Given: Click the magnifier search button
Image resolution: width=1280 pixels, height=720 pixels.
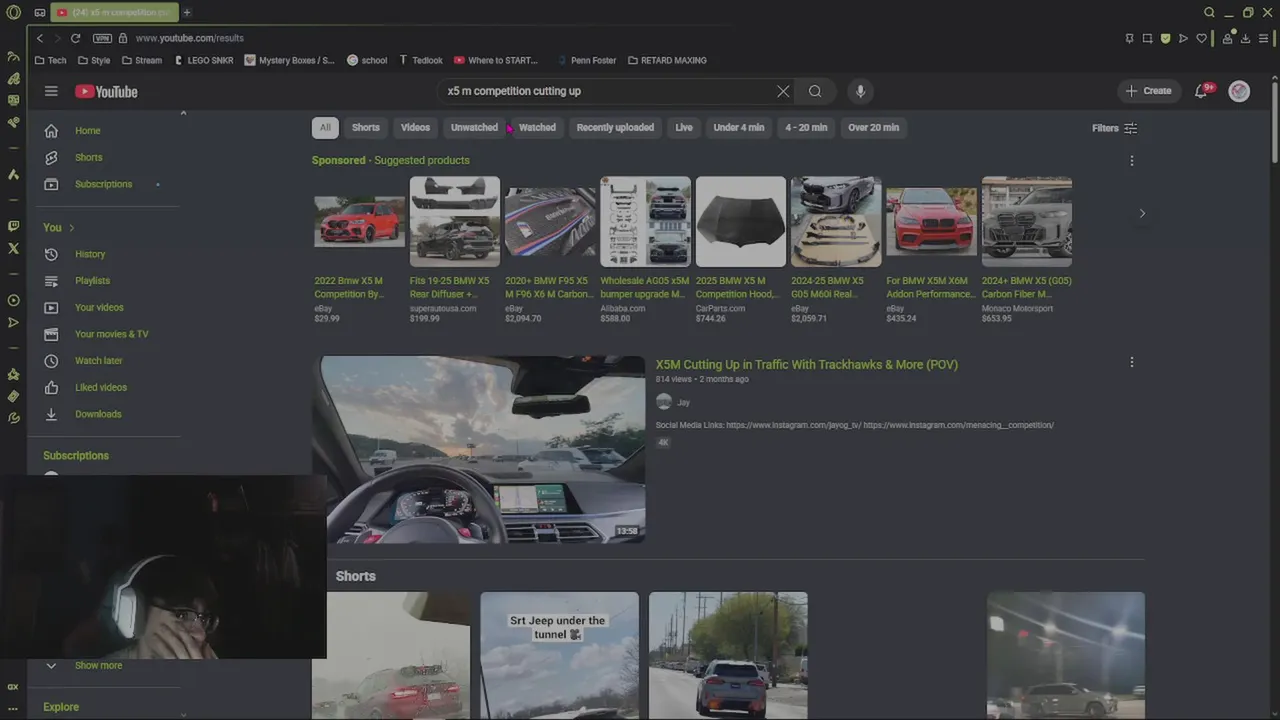Looking at the screenshot, I should (815, 91).
